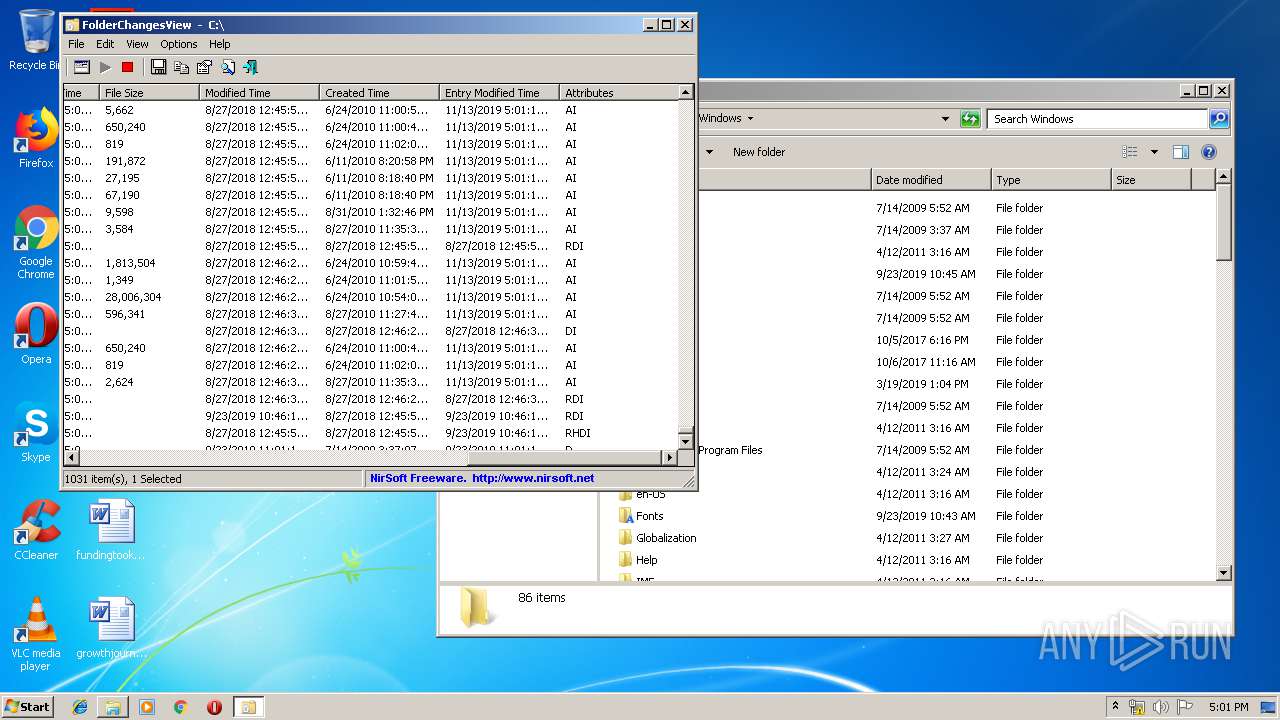1280x720 pixels.
Task: Sort Explorer by Size column
Action: 1151,180
